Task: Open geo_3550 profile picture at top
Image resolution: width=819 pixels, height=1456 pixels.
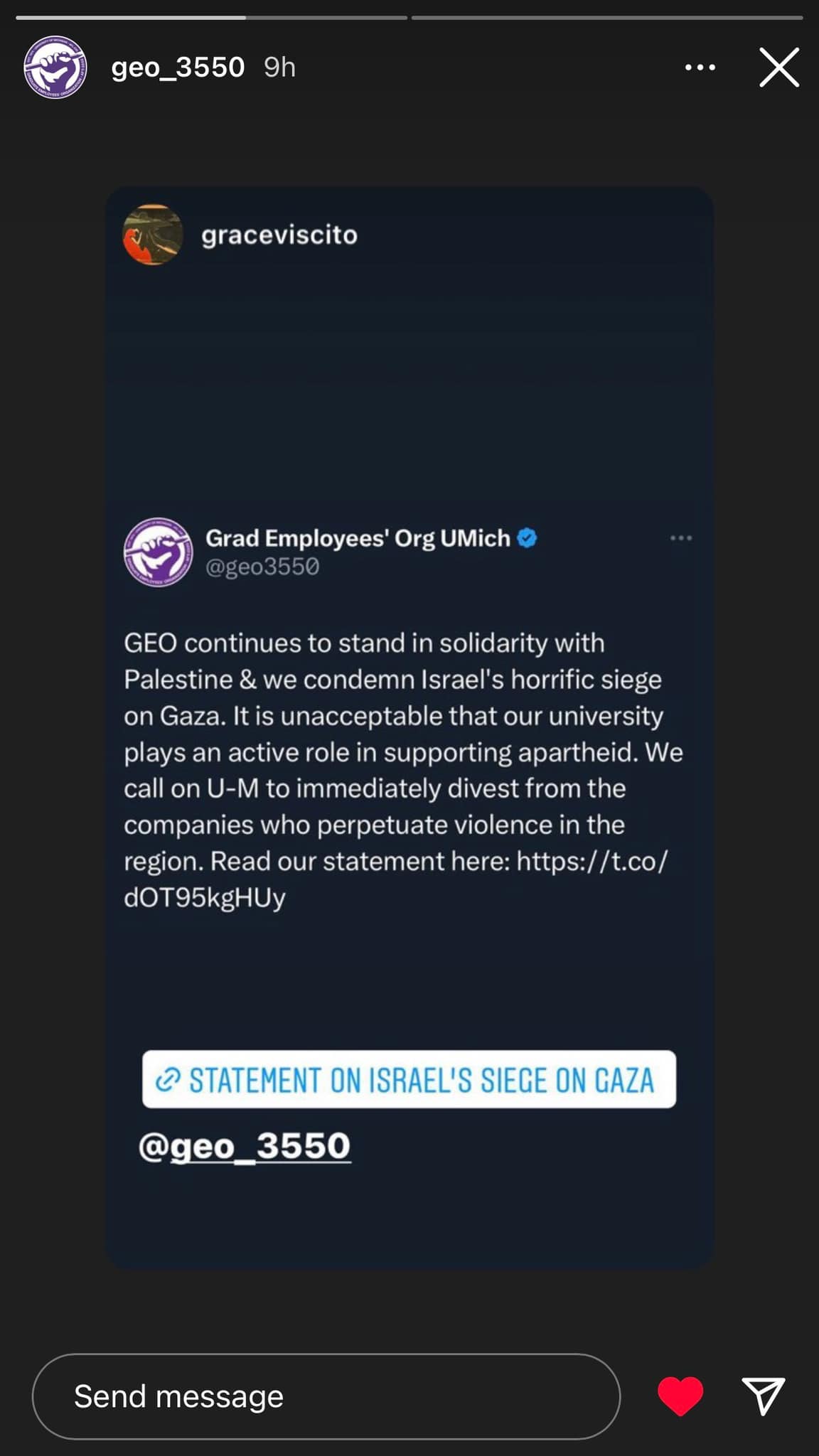Action: coord(55,68)
